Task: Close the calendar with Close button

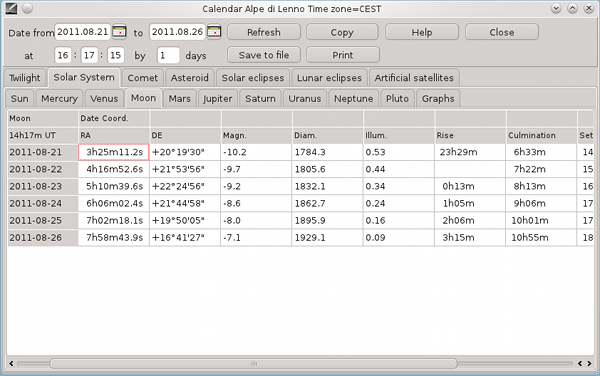Action: (502, 32)
